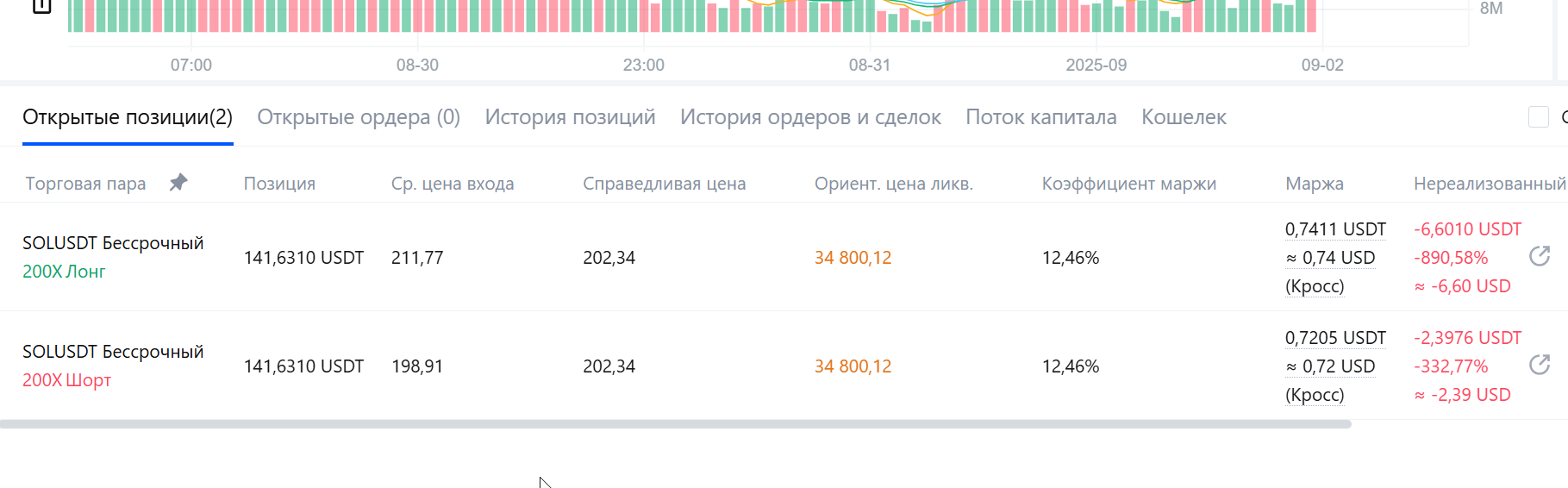The height and width of the screenshot is (488, 1568).
Task: Open the Кошелек tab
Action: coord(1184,117)
